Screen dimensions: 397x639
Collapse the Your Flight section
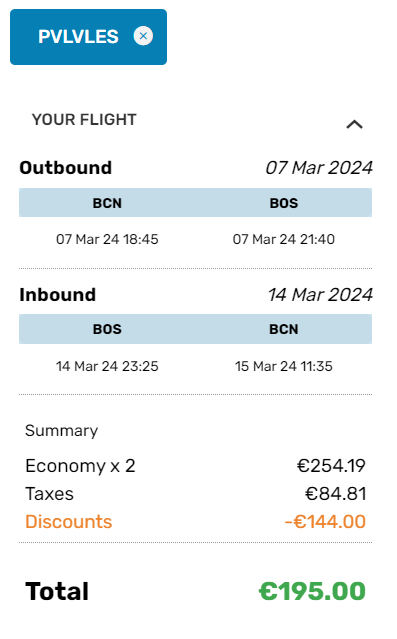(354, 124)
